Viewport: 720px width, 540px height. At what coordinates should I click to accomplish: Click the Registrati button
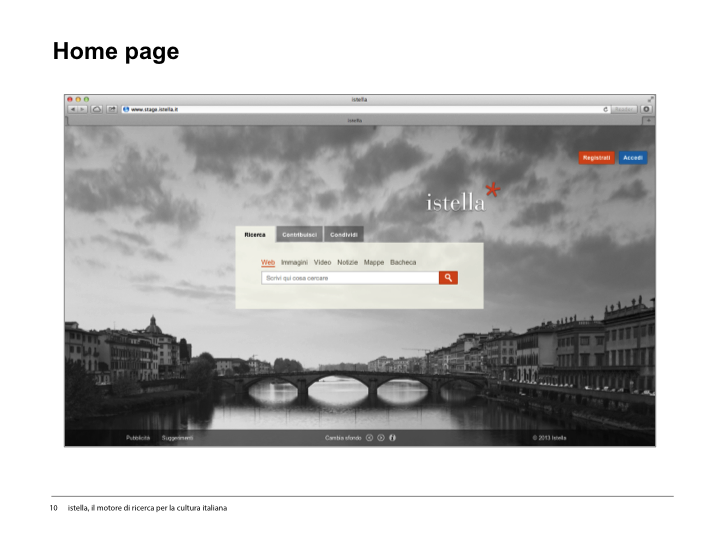point(596,158)
